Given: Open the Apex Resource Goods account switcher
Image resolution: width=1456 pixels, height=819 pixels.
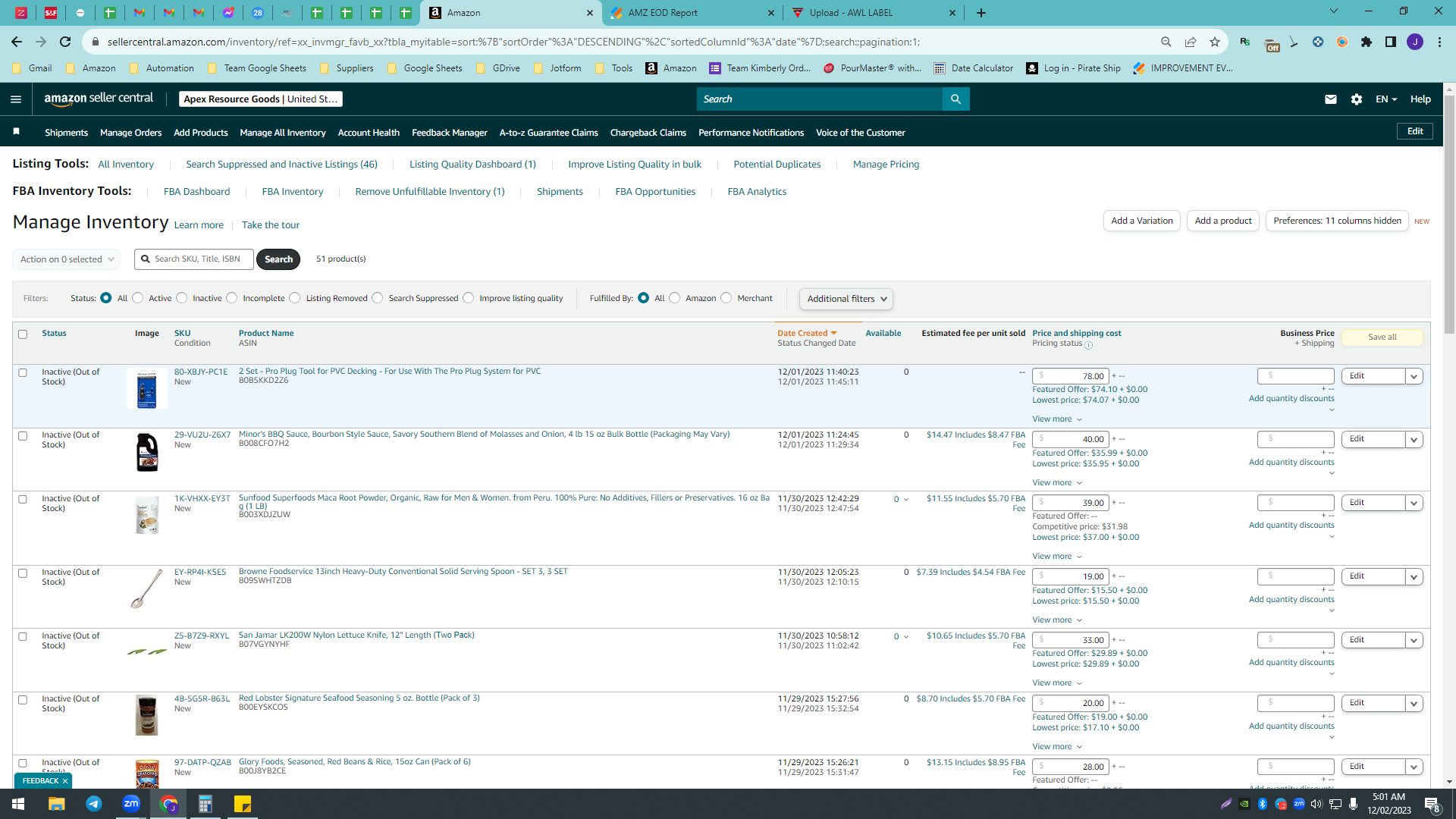Looking at the screenshot, I should 261,99.
